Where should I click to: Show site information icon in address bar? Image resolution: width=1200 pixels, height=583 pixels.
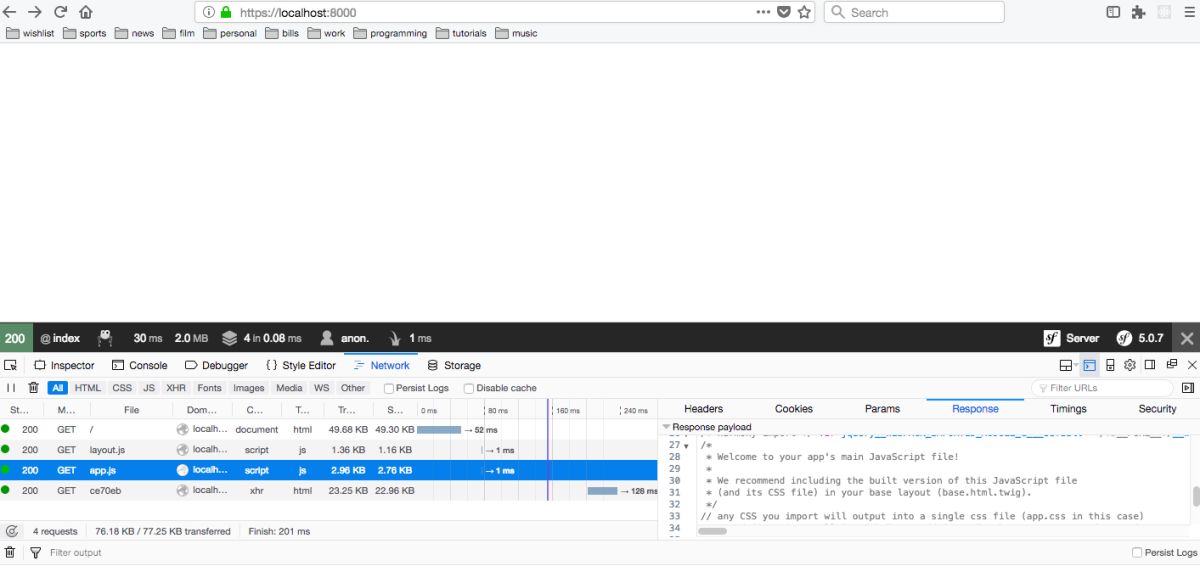click(209, 13)
